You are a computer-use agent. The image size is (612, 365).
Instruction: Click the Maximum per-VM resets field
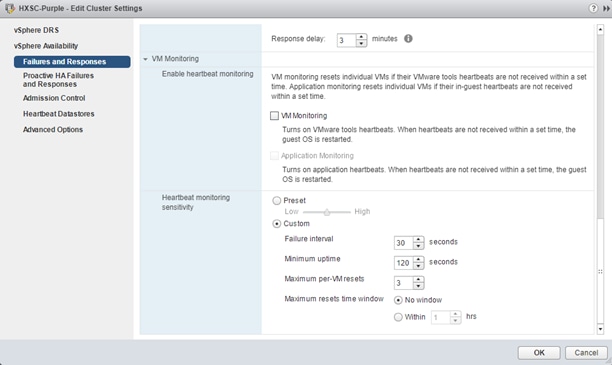[x=404, y=283]
